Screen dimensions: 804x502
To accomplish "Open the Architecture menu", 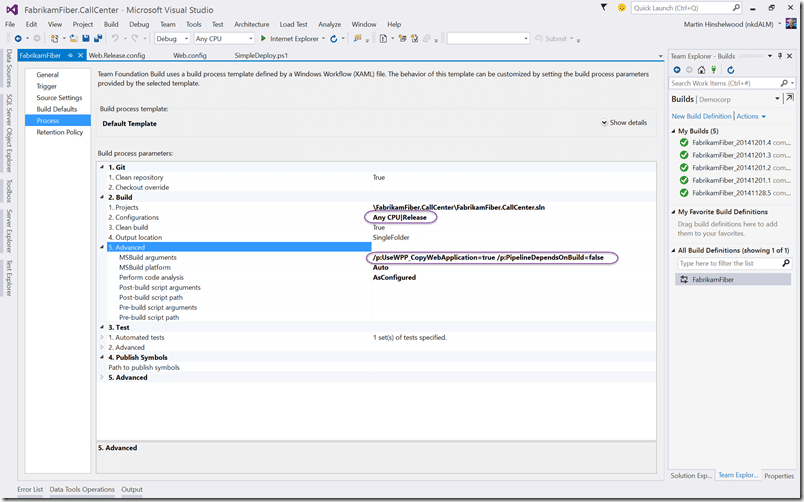I will coord(252,24).
